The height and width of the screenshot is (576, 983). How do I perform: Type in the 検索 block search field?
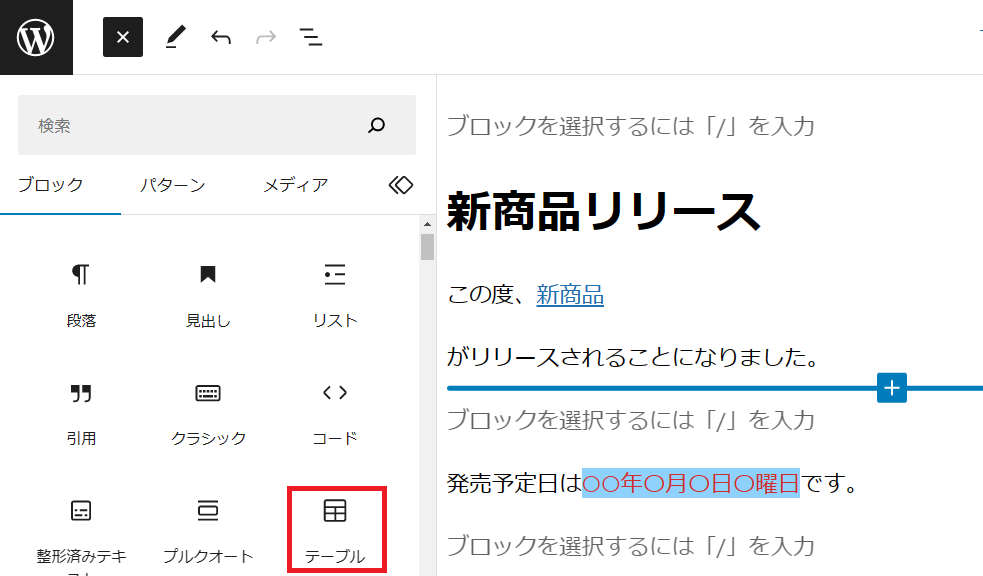tap(190, 126)
